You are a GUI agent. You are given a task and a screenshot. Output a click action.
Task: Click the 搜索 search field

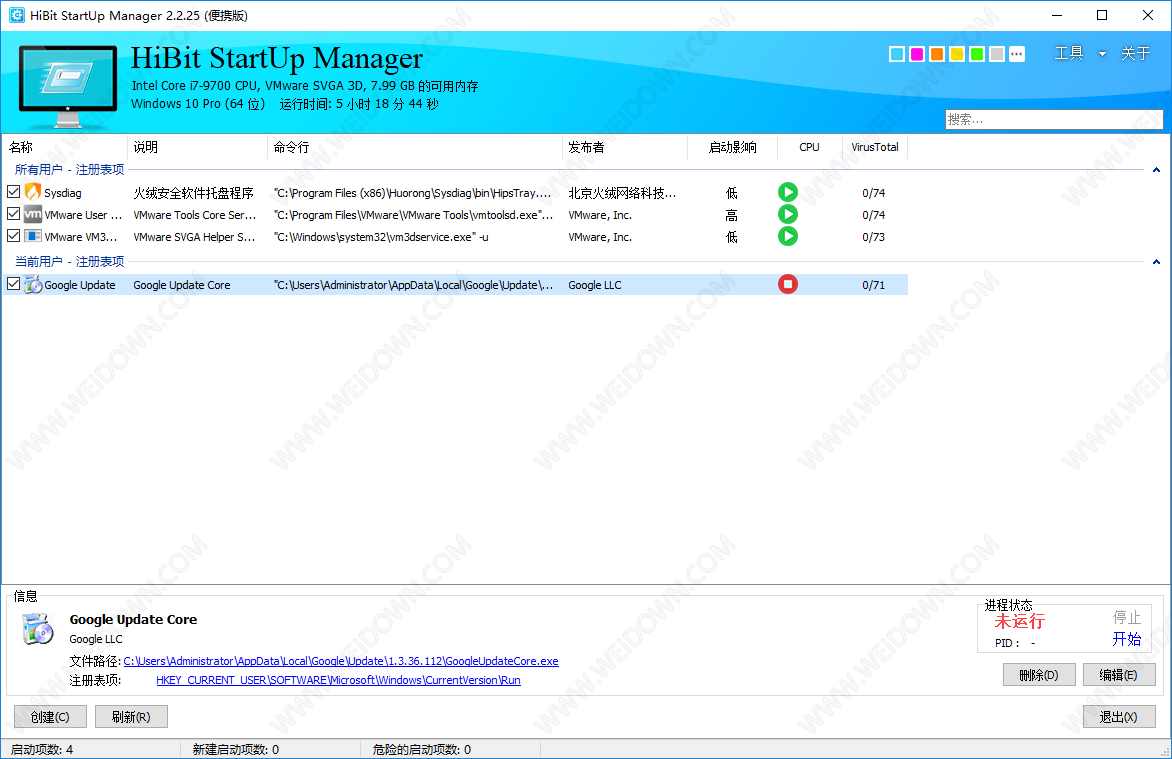[x=1054, y=119]
